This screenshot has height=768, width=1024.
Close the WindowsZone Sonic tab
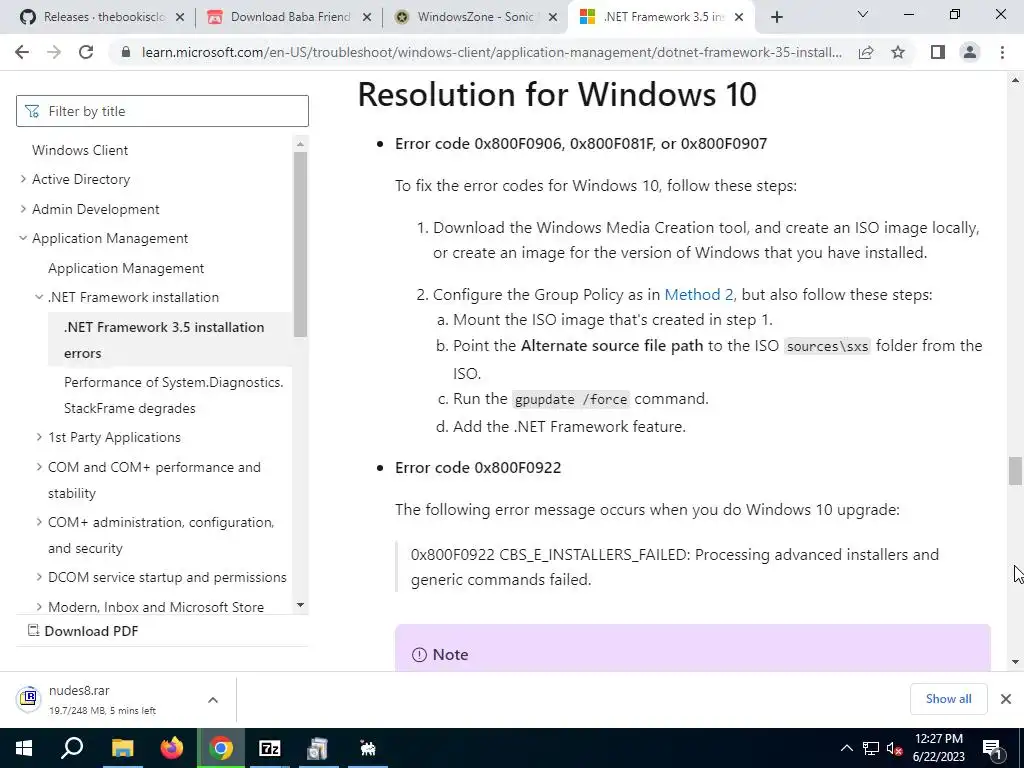point(553,17)
